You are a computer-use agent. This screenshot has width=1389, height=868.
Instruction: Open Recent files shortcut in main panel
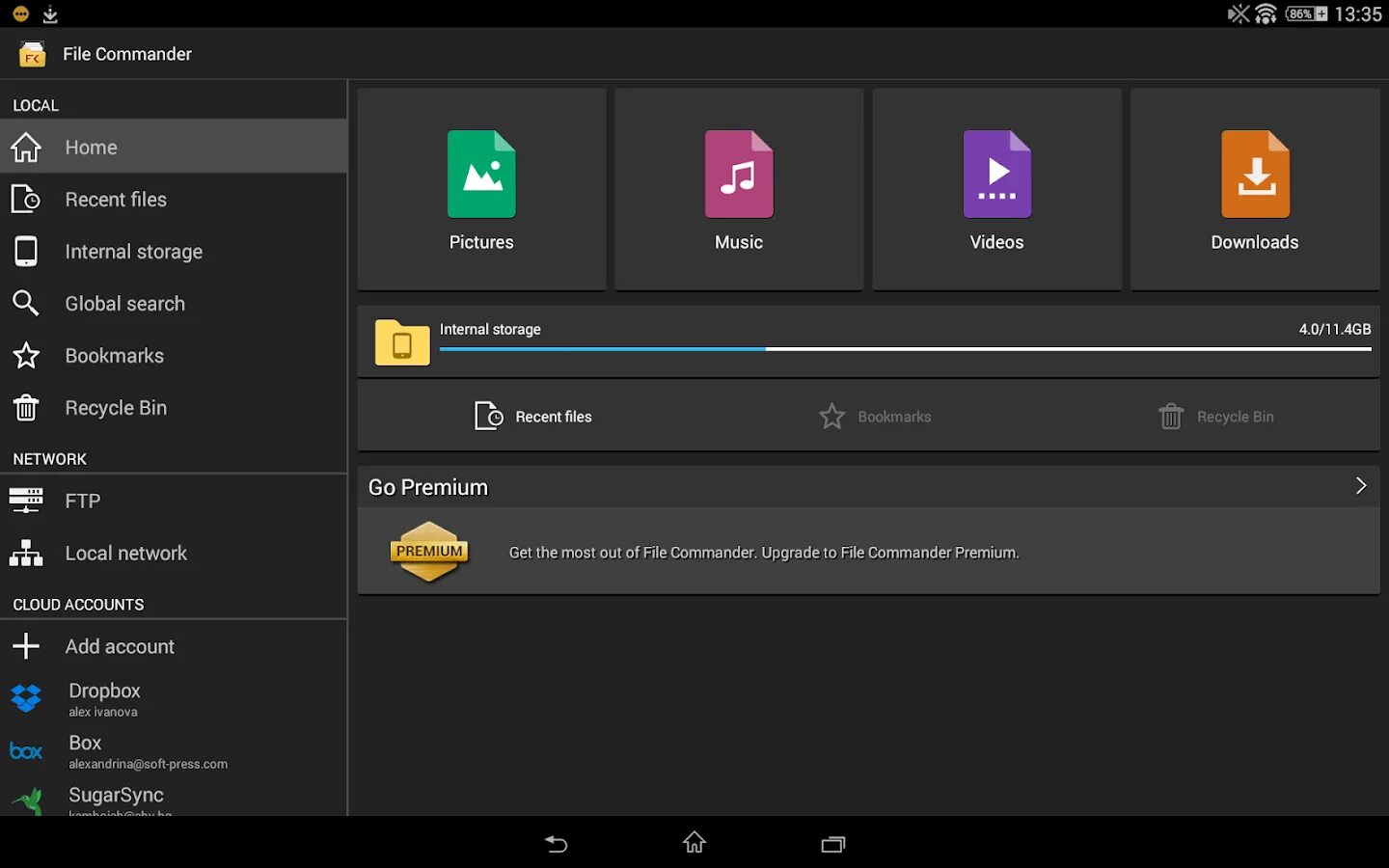click(533, 417)
